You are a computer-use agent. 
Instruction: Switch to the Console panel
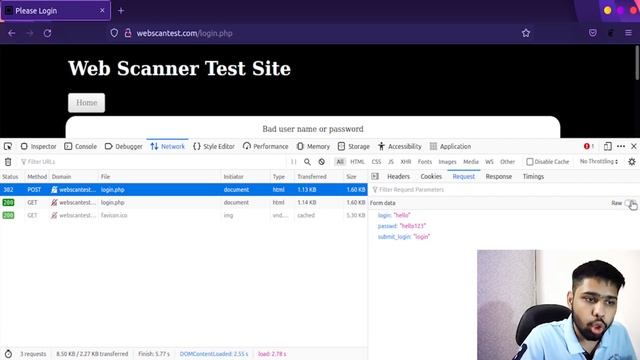point(80,146)
